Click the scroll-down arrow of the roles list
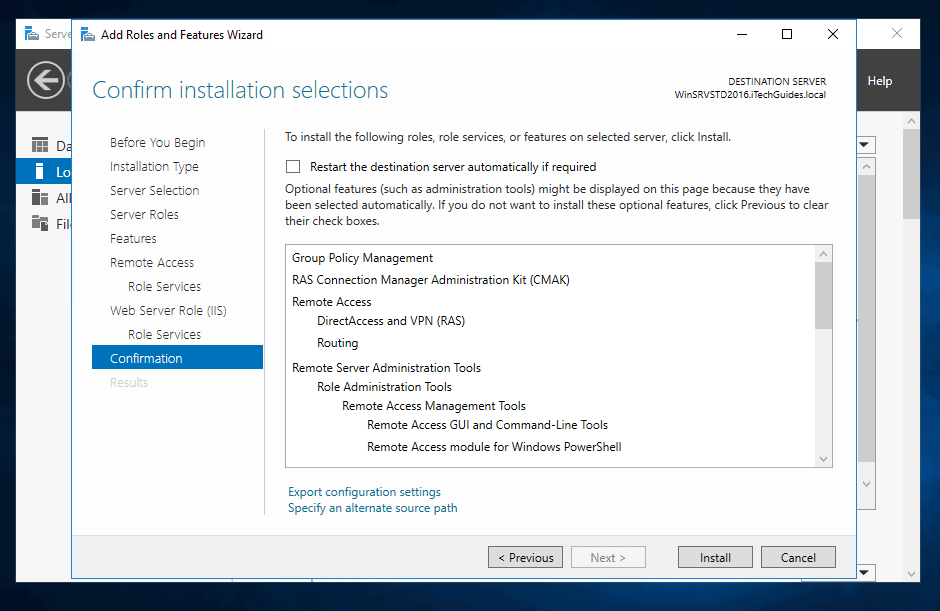940x611 pixels. 823,458
